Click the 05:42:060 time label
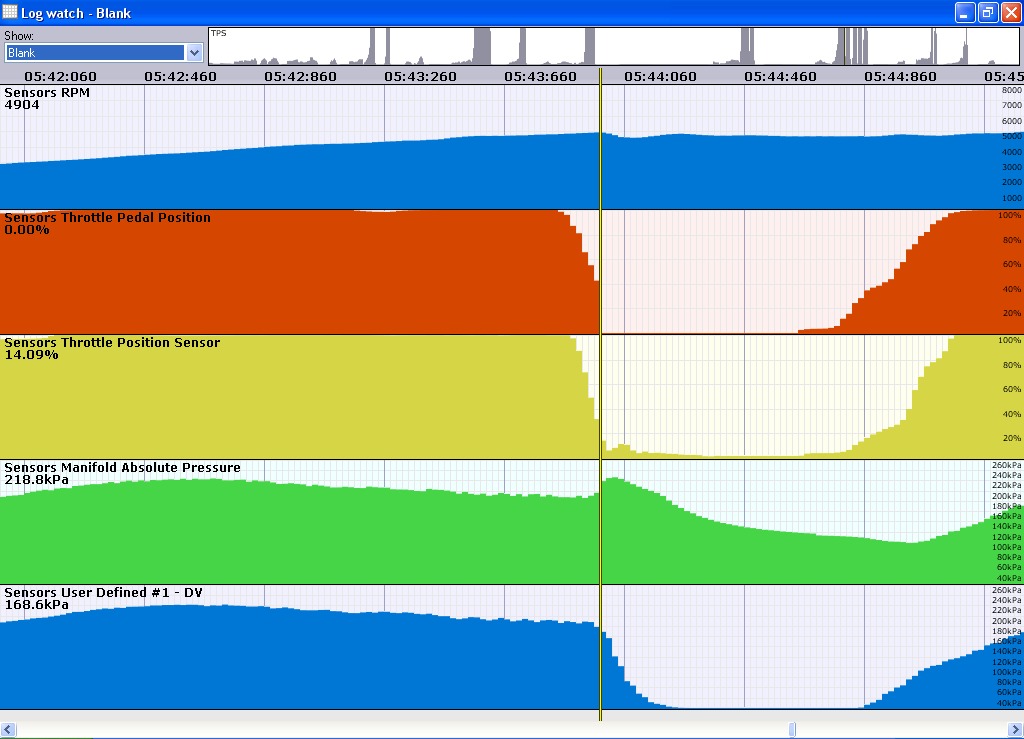This screenshot has width=1024, height=739. 61,76
